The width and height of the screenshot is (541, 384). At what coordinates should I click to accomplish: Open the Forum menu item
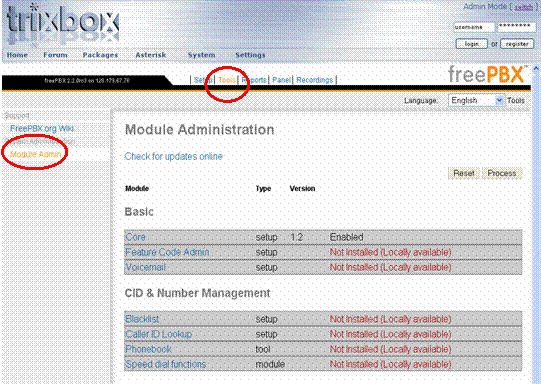(x=55, y=55)
